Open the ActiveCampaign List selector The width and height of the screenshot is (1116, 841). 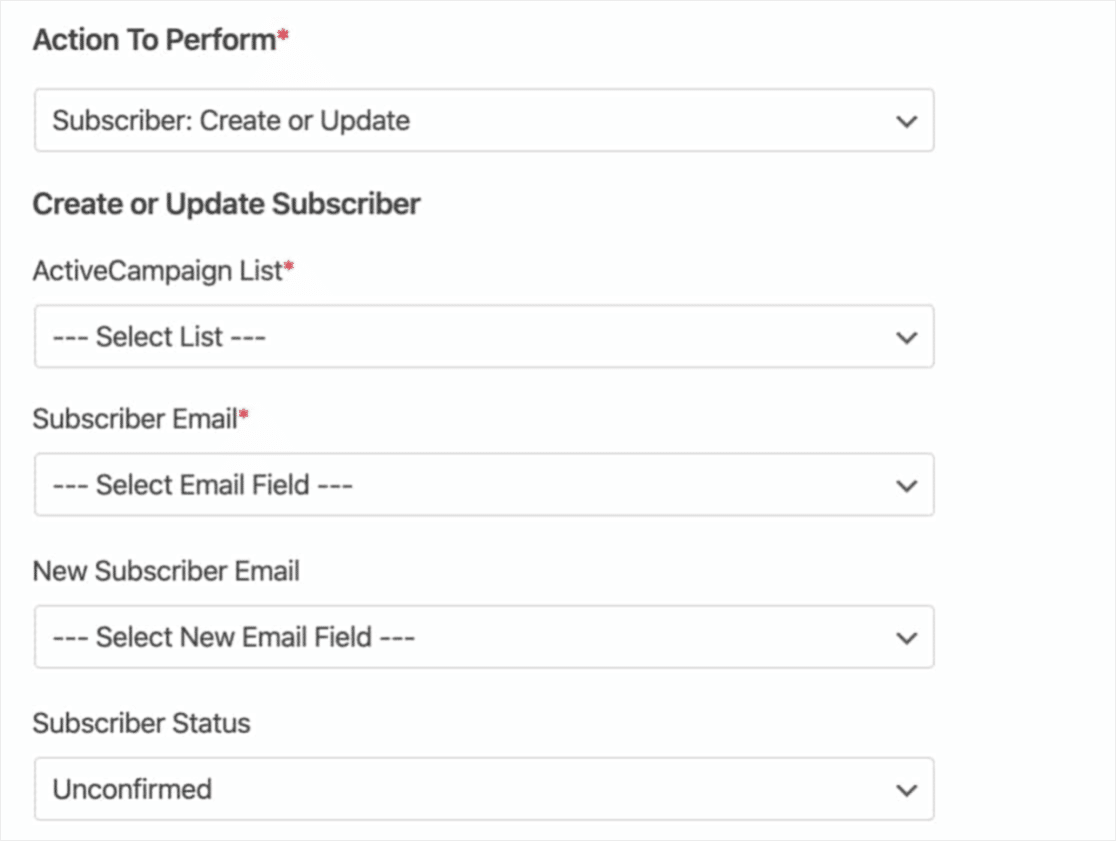tap(484, 337)
